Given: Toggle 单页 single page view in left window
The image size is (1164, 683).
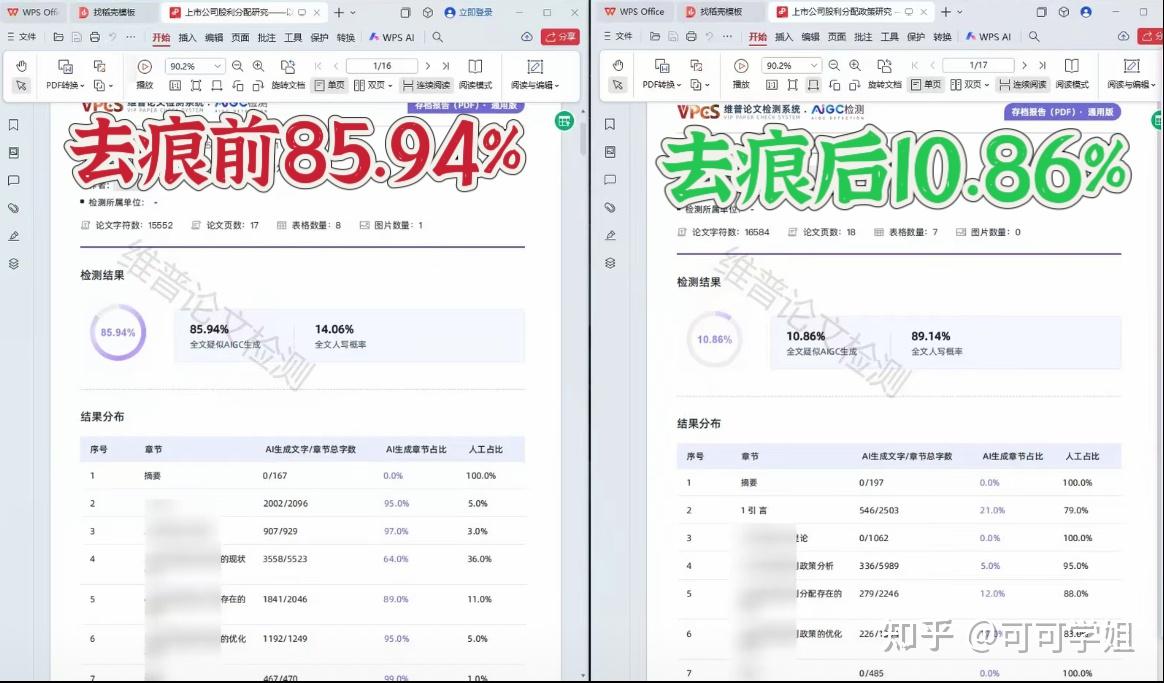Looking at the screenshot, I should [330, 85].
